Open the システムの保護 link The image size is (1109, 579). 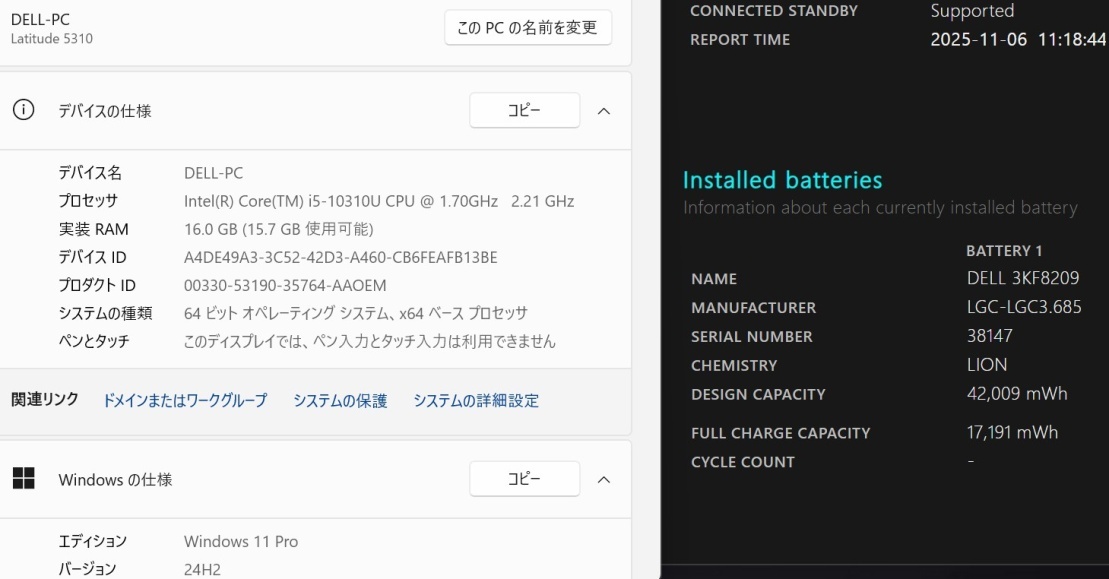point(340,401)
